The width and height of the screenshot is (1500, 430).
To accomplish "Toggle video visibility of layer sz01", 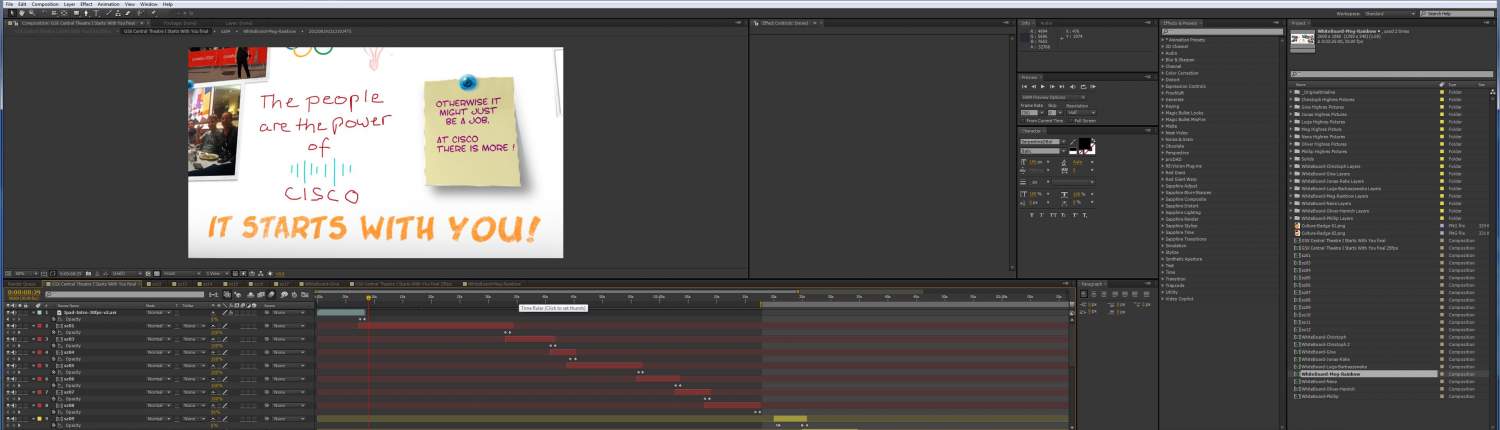I will [x=8, y=326].
